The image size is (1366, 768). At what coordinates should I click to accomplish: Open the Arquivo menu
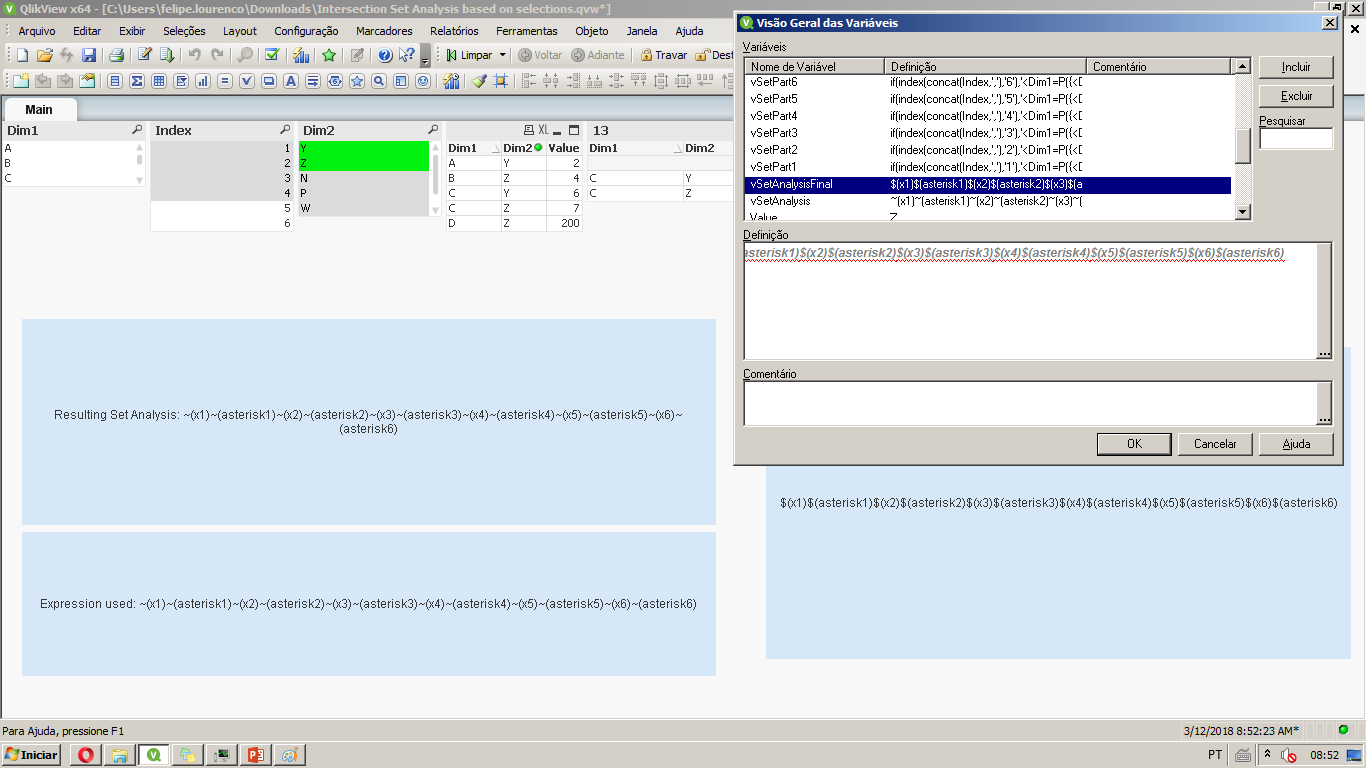[37, 31]
